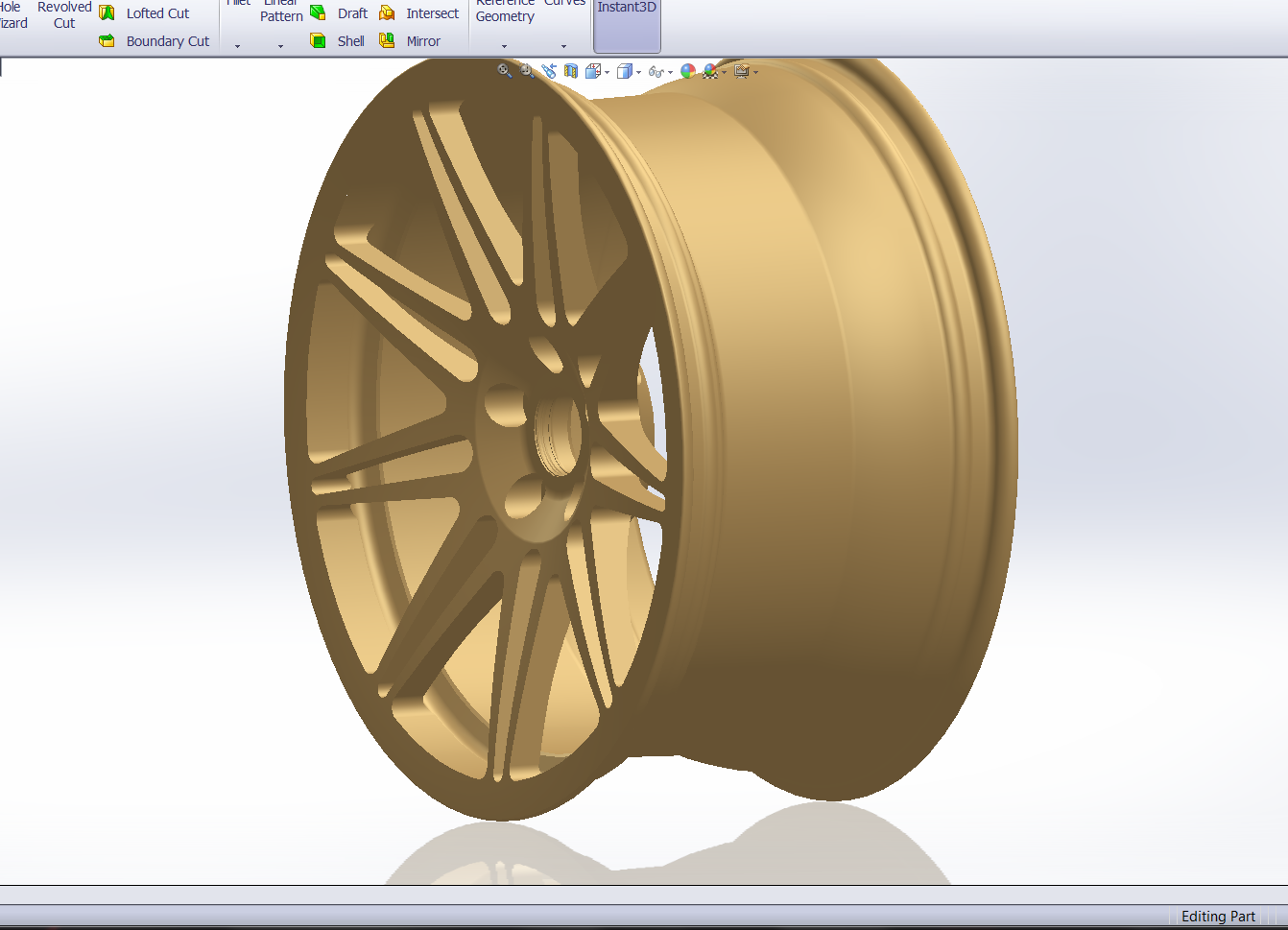Image resolution: width=1288 pixels, height=930 pixels.
Task: Click the Shell label
Action: (351, 41)
